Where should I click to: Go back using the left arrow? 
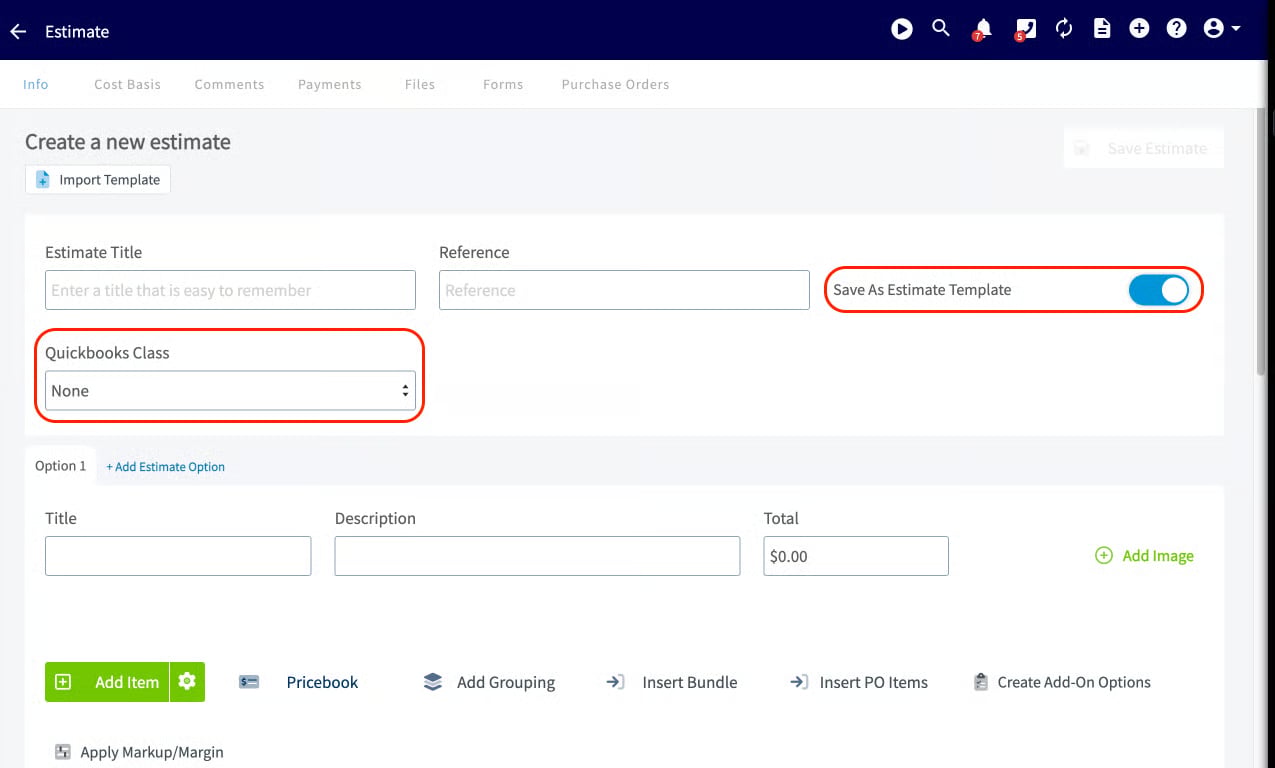tap(18, 32)
